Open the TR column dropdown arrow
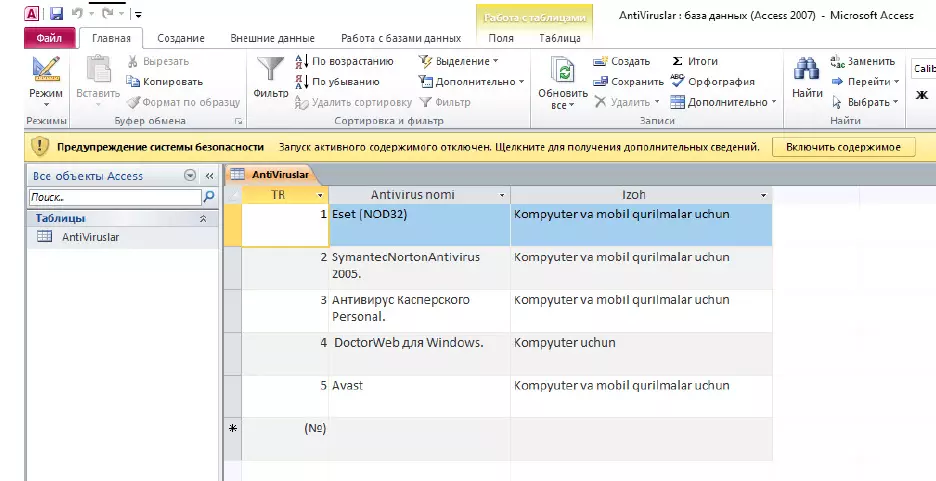 coord(320,195)
